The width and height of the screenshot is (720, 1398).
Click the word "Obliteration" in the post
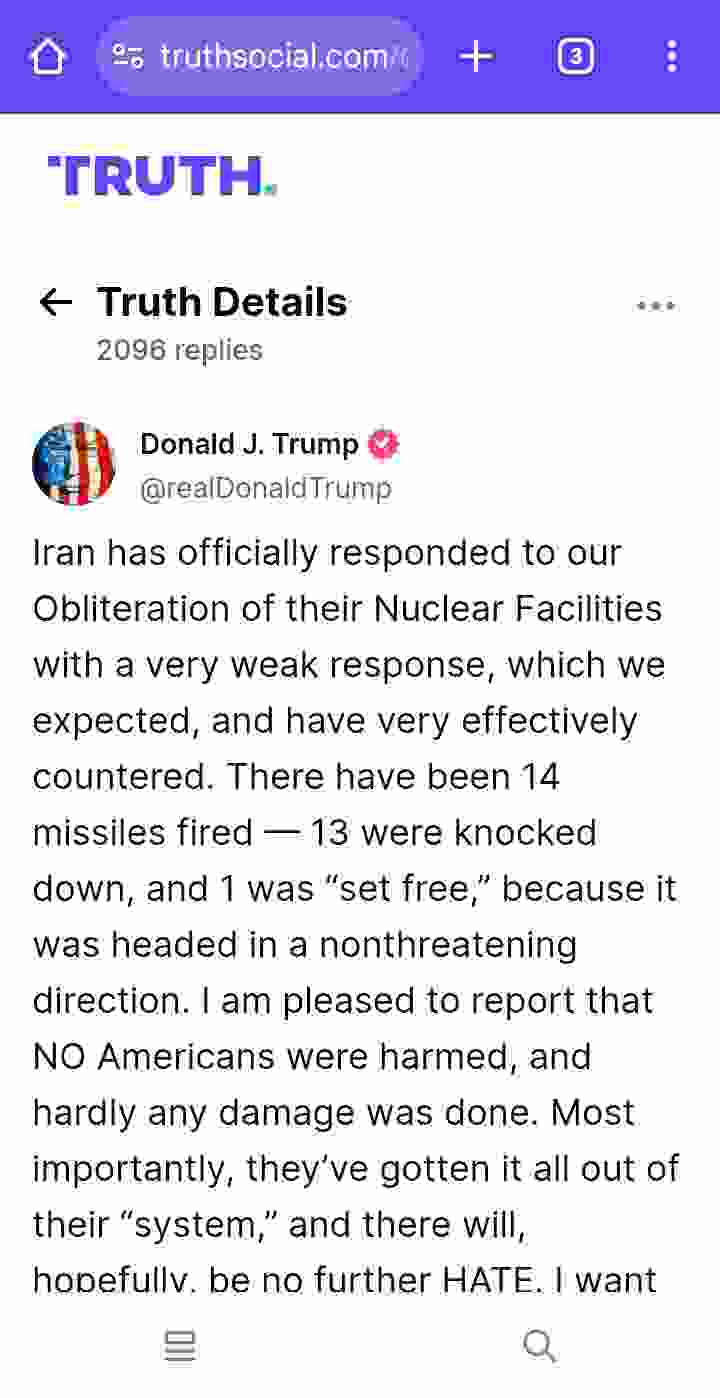[x=132, y=609]
